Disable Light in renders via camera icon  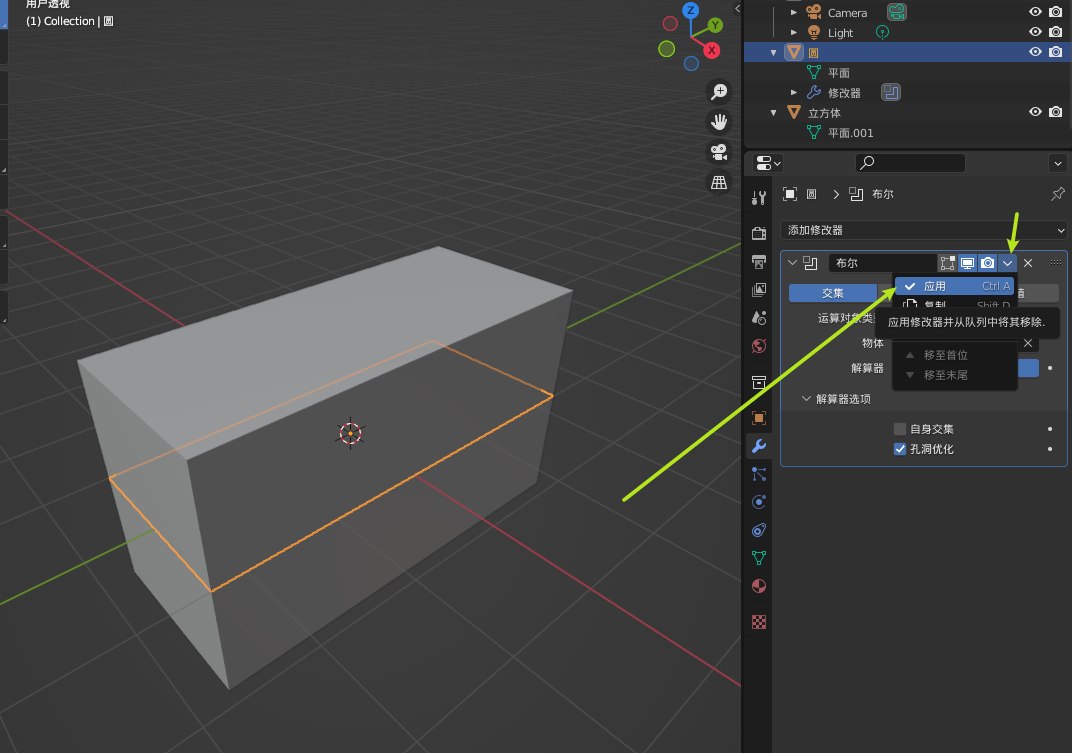point(1056,31)
